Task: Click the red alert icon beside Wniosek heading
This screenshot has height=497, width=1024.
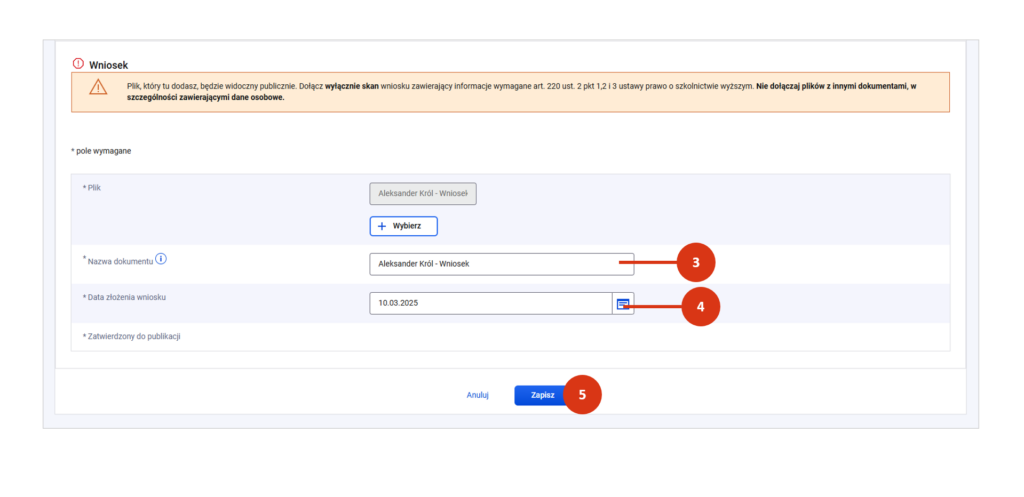Action: coord(78,63)
